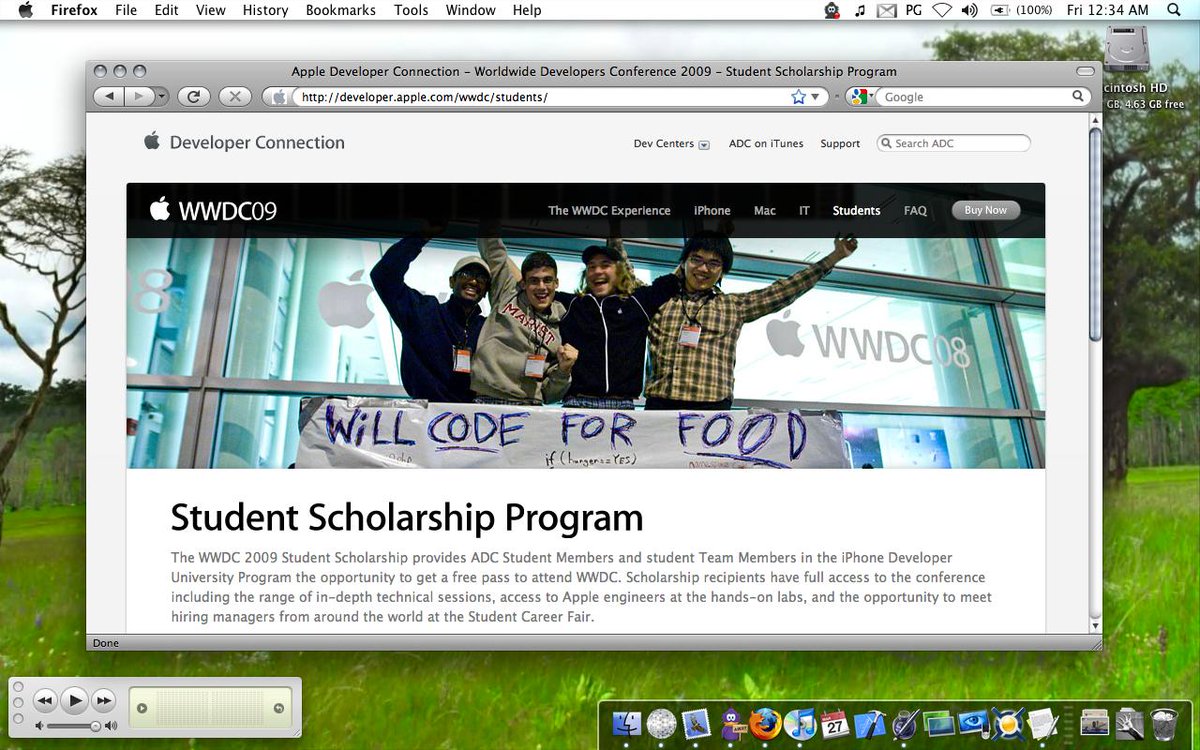
Task: Open the Bookmarks menu
Action: [x=341, y=10]
